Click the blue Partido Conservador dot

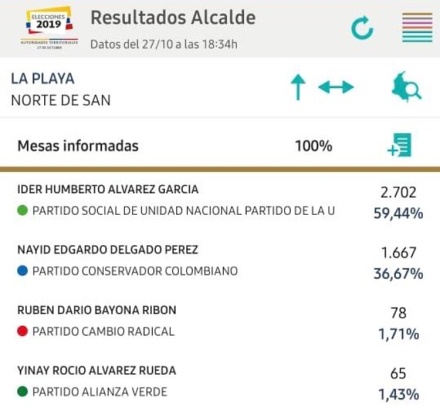[22, 271]
